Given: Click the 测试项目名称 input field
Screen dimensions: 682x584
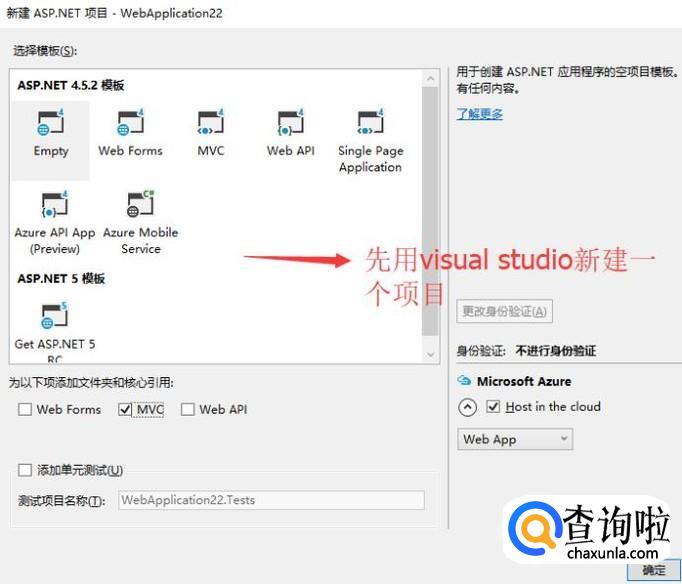Looking at the screenshot, I should pyautogui.click(x=271, y=500).
